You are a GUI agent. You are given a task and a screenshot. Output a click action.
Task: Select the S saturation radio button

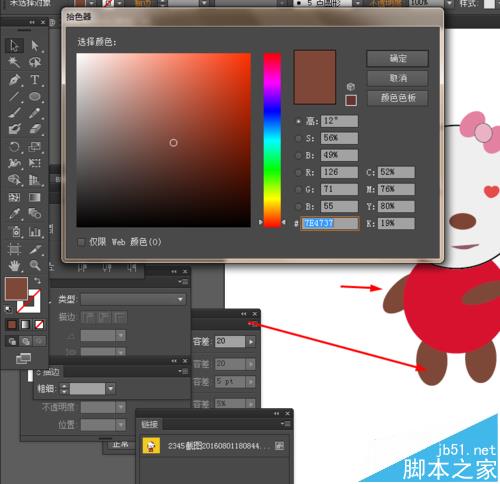(298, 138)
